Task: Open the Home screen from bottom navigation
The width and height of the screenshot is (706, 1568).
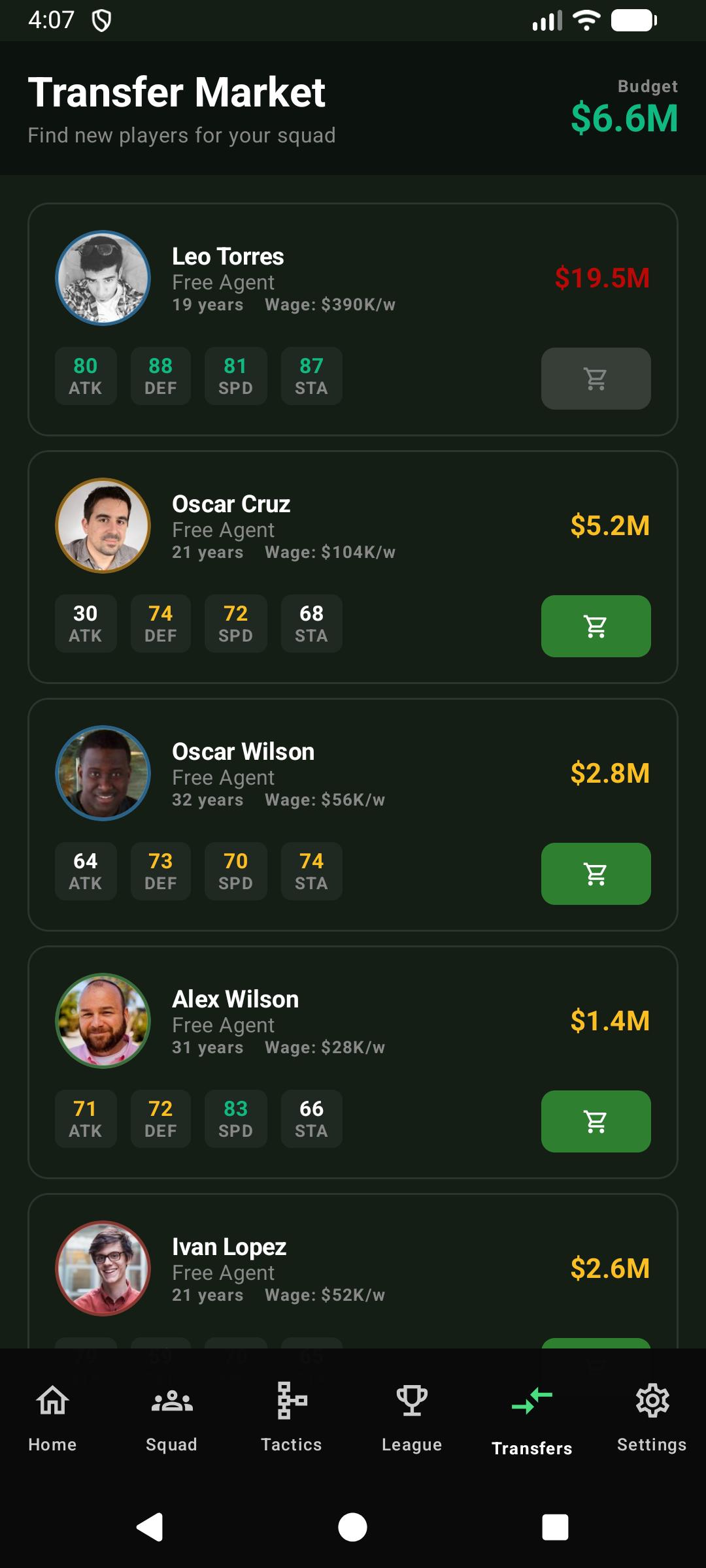Action: coord(52,1418)
